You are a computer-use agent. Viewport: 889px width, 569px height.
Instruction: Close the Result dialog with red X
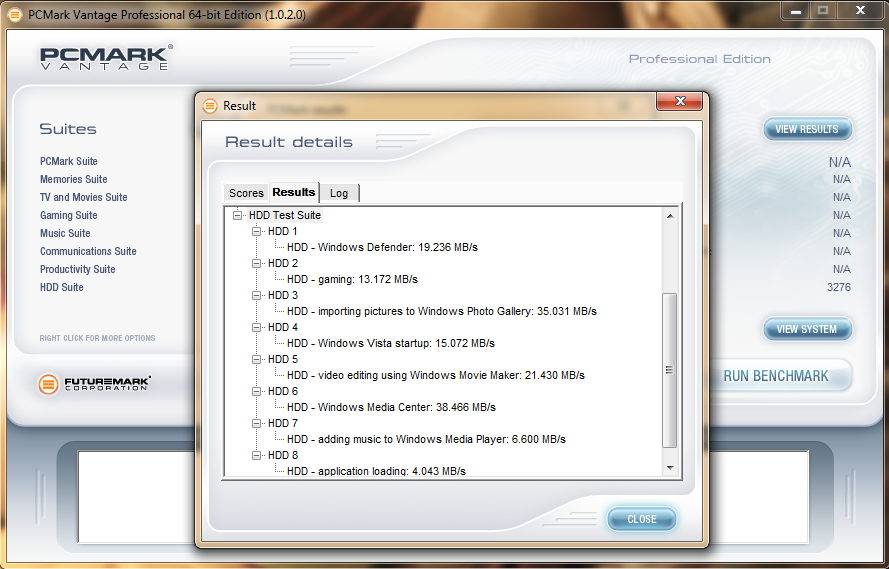click(680, 101)
